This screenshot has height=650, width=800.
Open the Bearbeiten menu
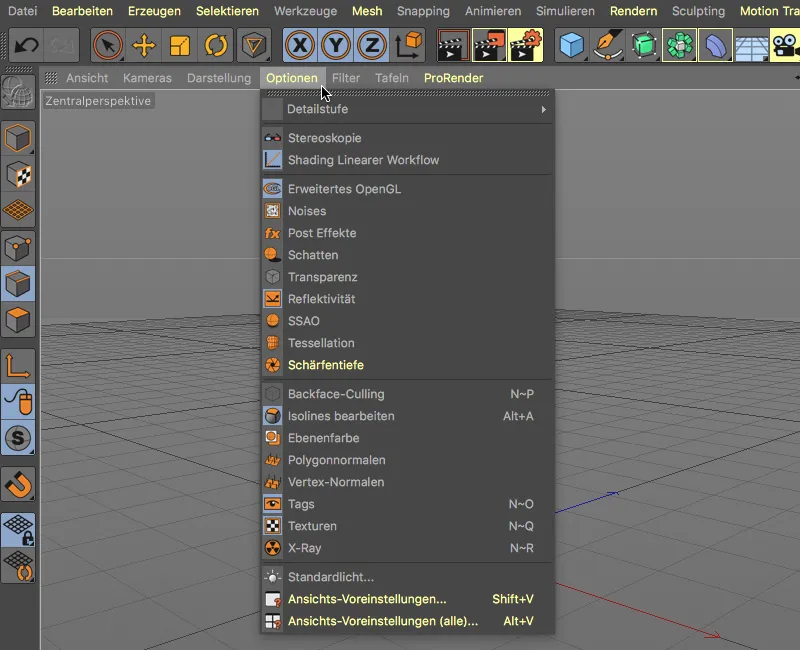coord(82,11)
